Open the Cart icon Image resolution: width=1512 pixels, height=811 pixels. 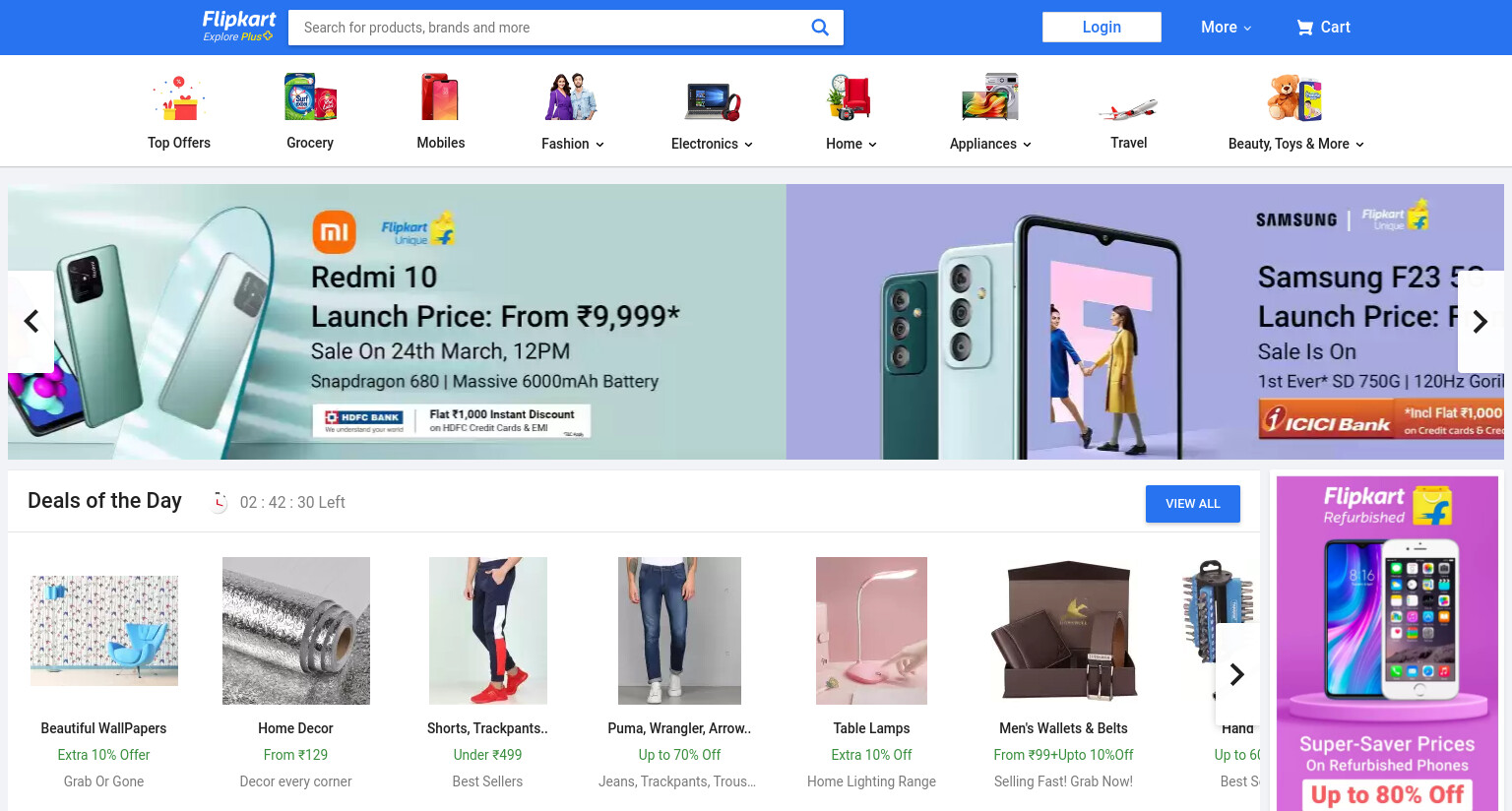coord(1305,28)
